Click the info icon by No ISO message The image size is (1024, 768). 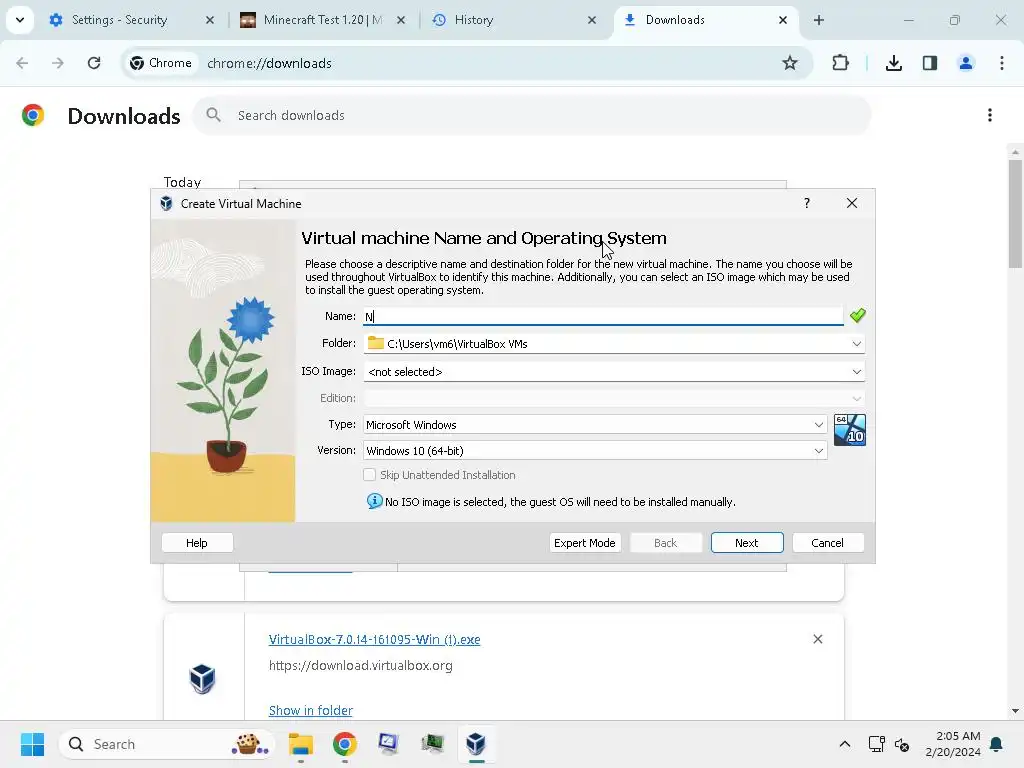[x=374, y=501]
